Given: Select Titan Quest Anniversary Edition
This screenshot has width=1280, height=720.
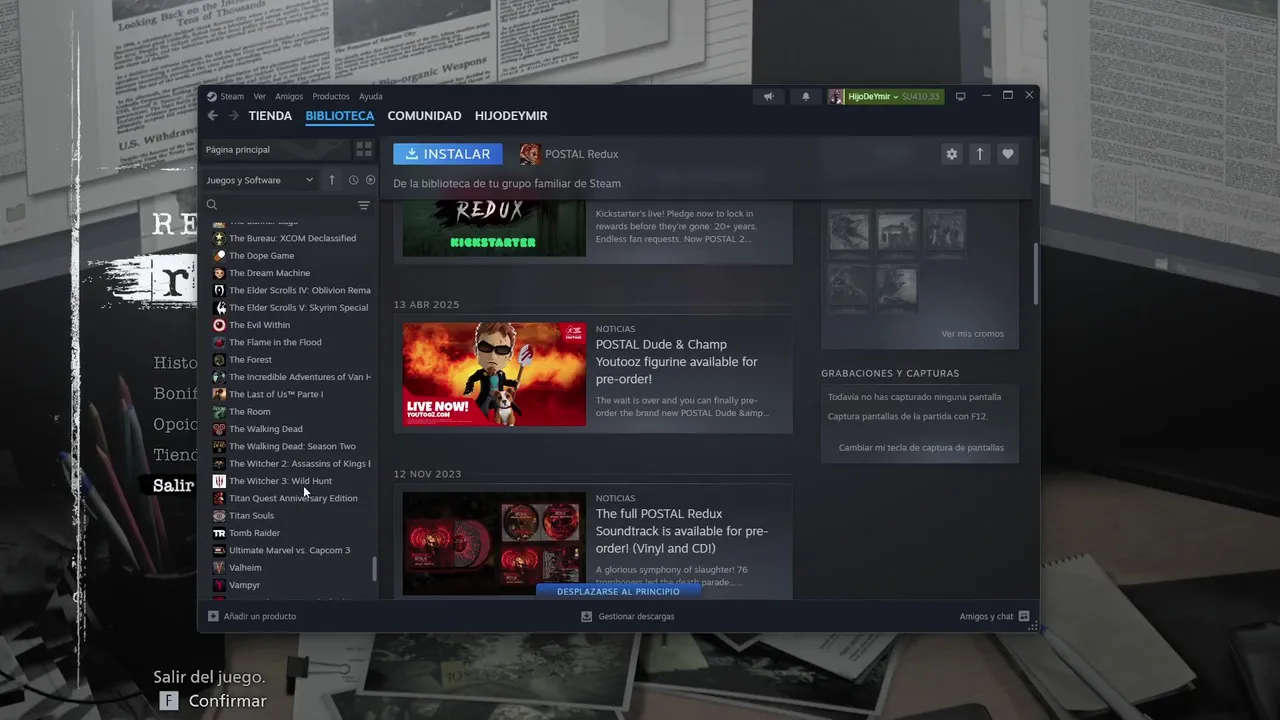Looking at the screenshot, I should pos(293,499).
